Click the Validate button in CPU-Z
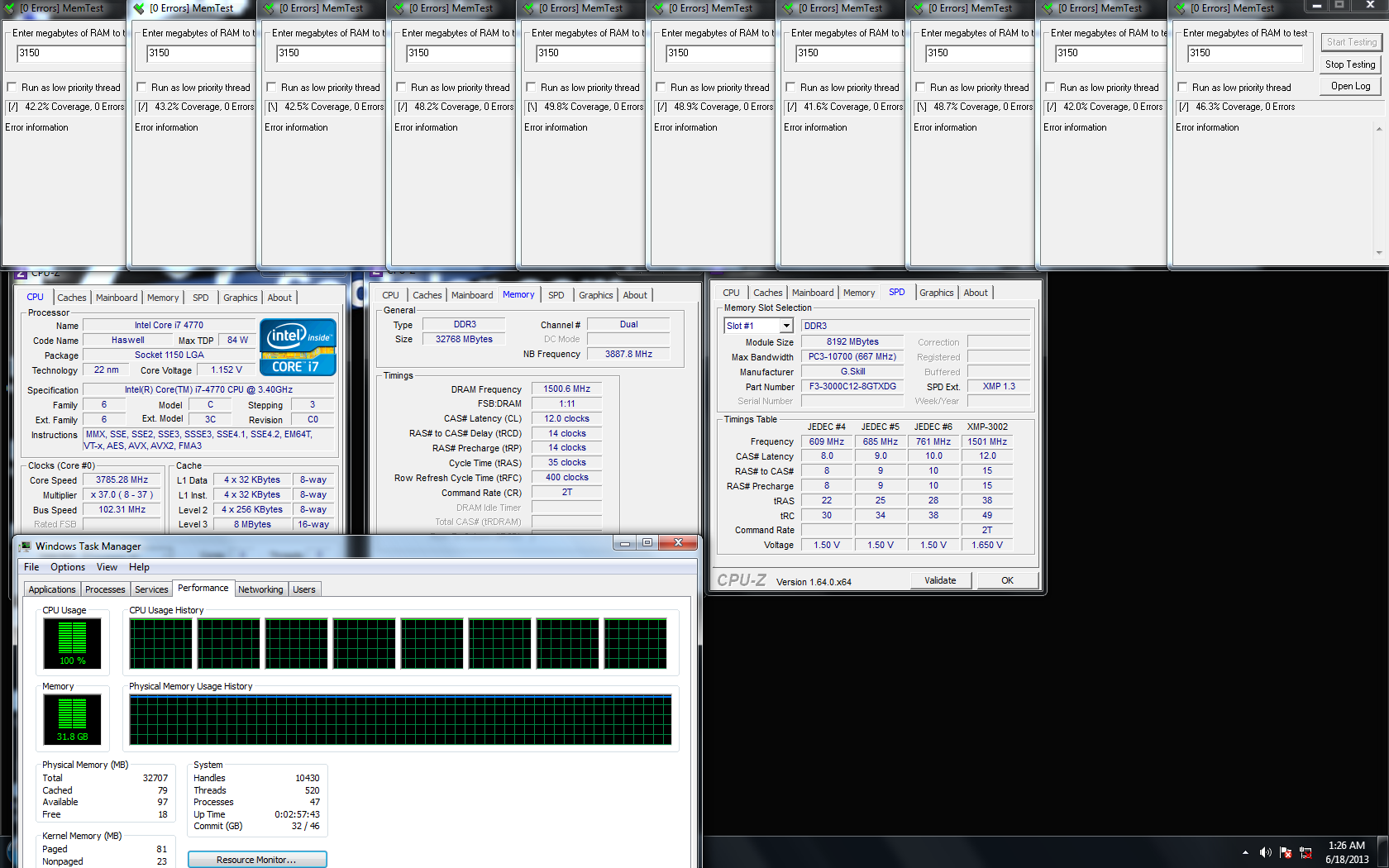The width and height of the screenshot is (1389, 868). 940,580
